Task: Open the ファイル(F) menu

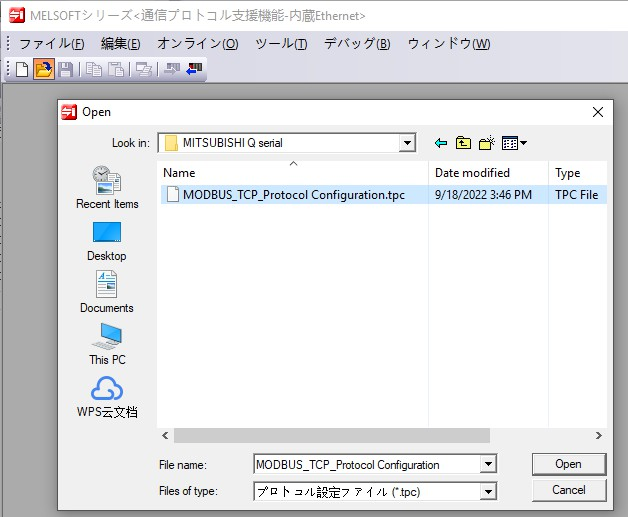Action: coord(52,44)
